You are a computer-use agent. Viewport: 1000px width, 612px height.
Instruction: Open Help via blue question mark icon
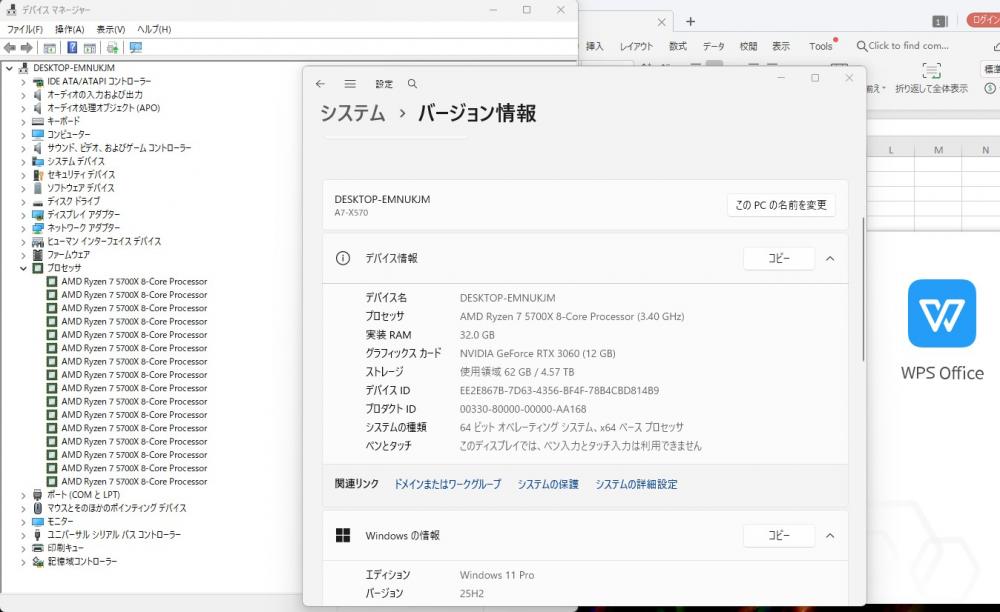pos(72,48)
